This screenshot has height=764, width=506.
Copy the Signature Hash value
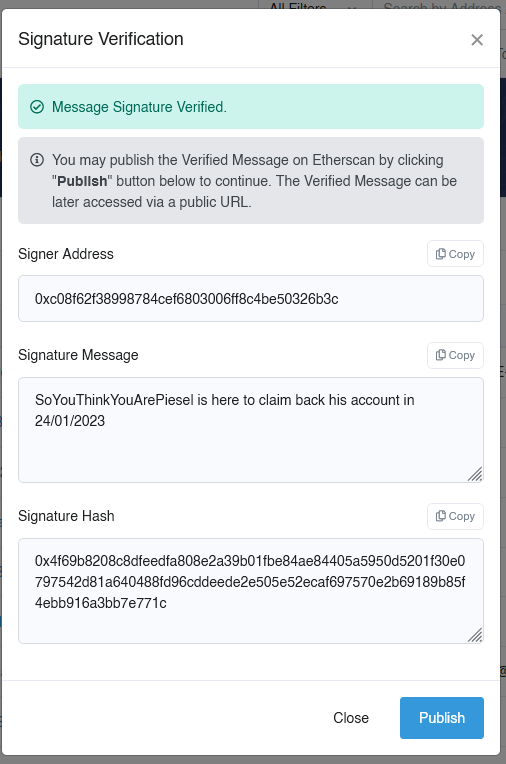455,516
